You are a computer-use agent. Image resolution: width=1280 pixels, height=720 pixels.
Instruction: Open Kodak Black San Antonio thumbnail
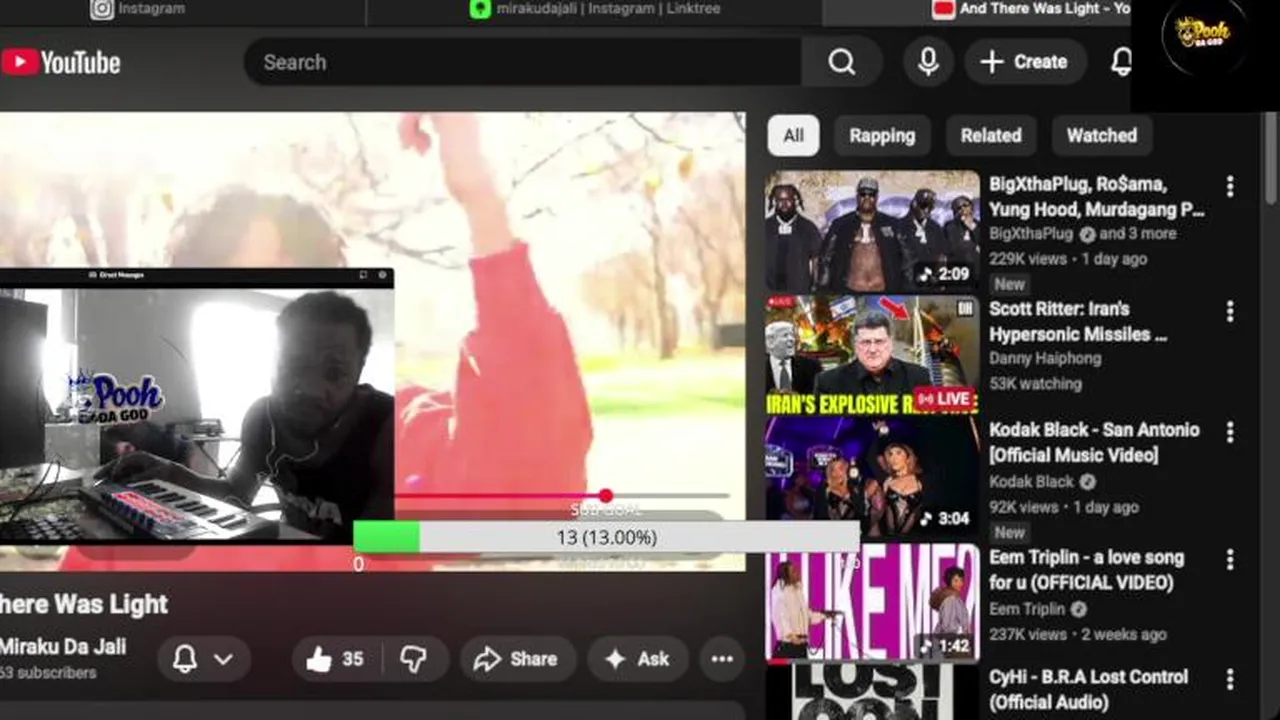click(x=872, y=478)
